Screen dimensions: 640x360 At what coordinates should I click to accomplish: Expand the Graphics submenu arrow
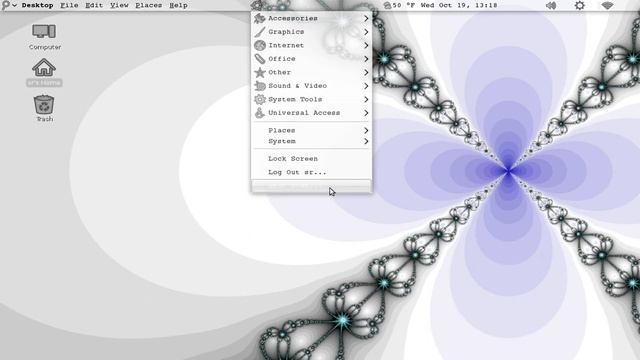pyautogui.click(x=366, y=32)
